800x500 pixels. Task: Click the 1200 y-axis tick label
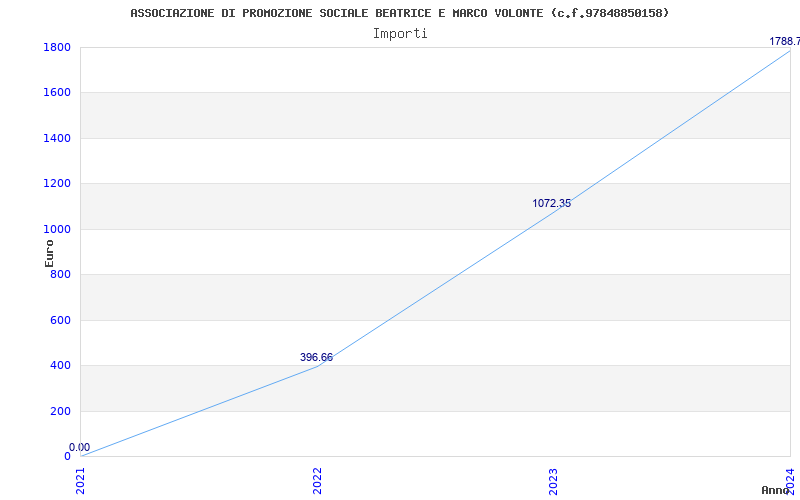click(57, 184)
